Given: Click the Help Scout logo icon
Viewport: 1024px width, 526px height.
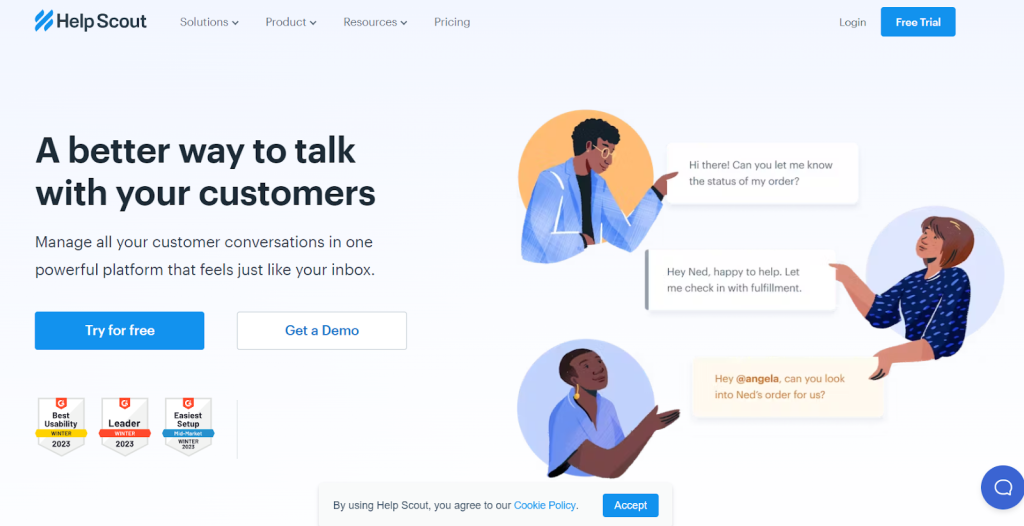Looking at the screenshot, I should point(44,21).
